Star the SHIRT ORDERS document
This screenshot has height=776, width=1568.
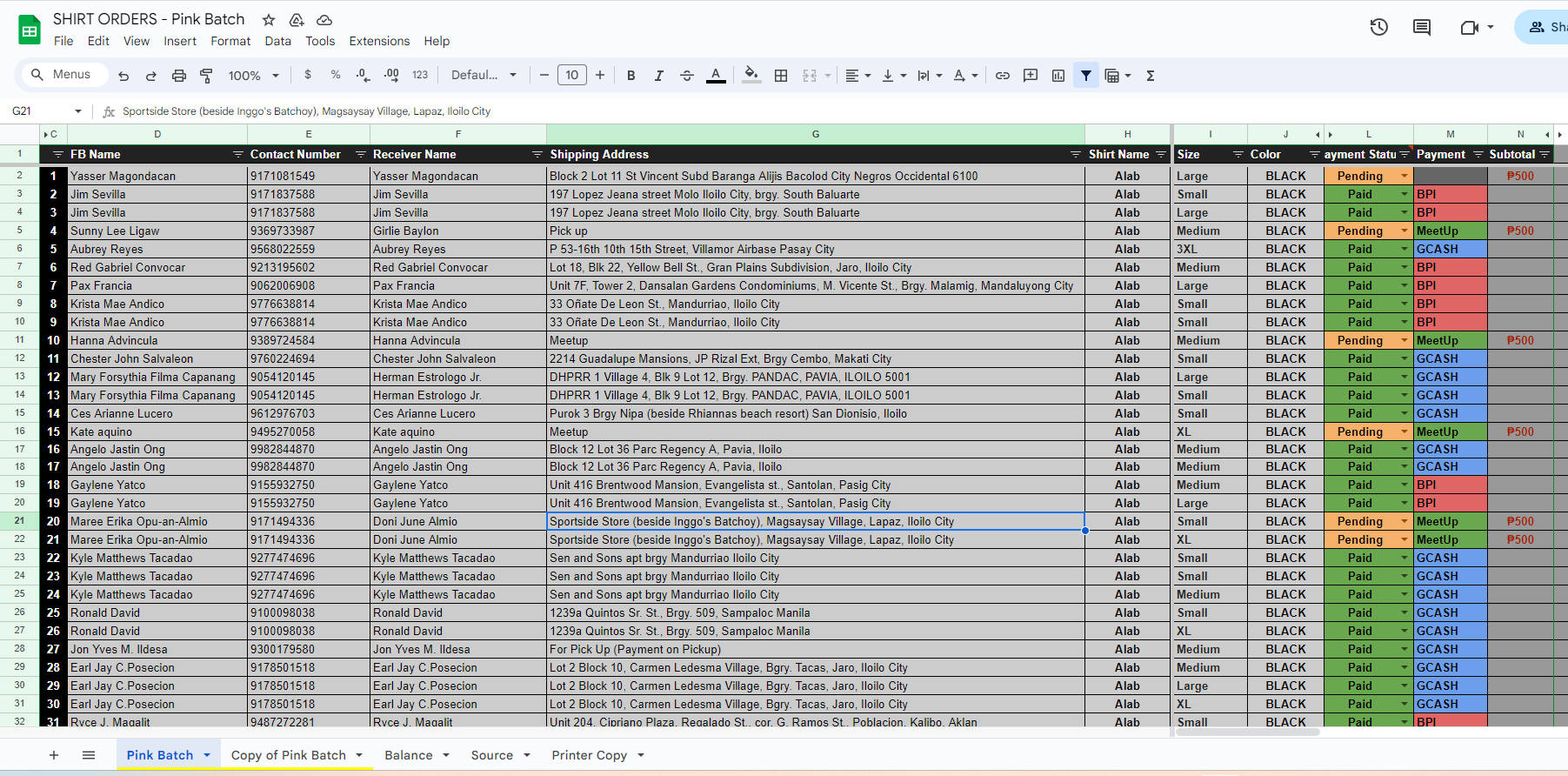pyautogui.click(x=269, y=20)
